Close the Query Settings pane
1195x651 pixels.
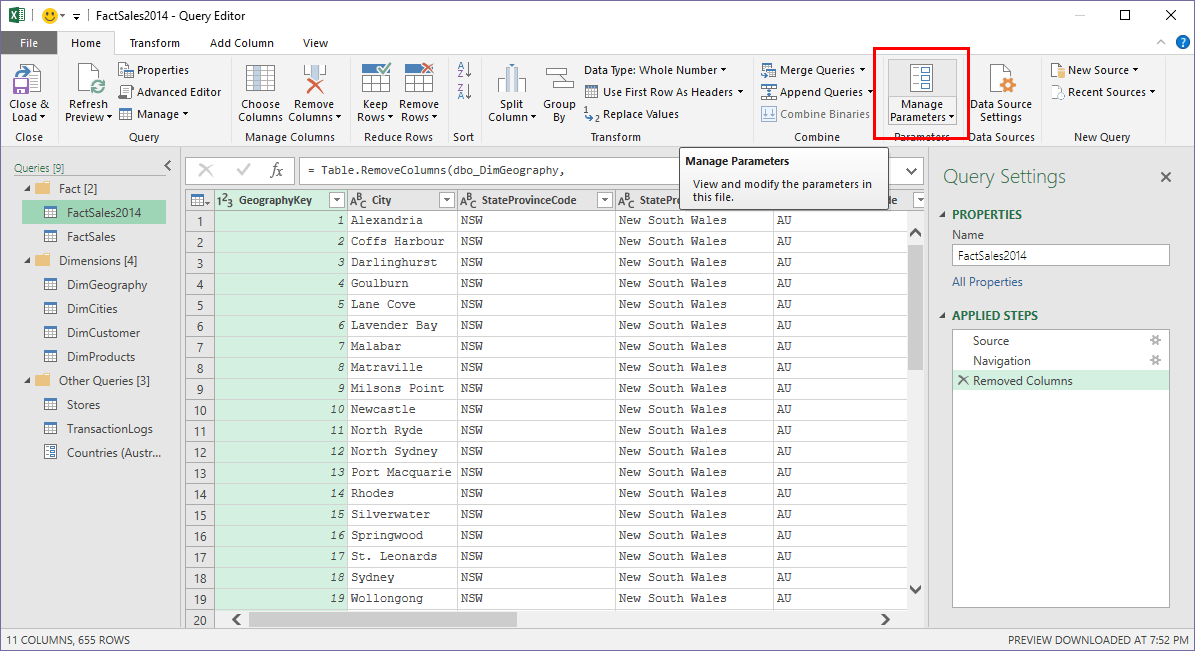1165,177
